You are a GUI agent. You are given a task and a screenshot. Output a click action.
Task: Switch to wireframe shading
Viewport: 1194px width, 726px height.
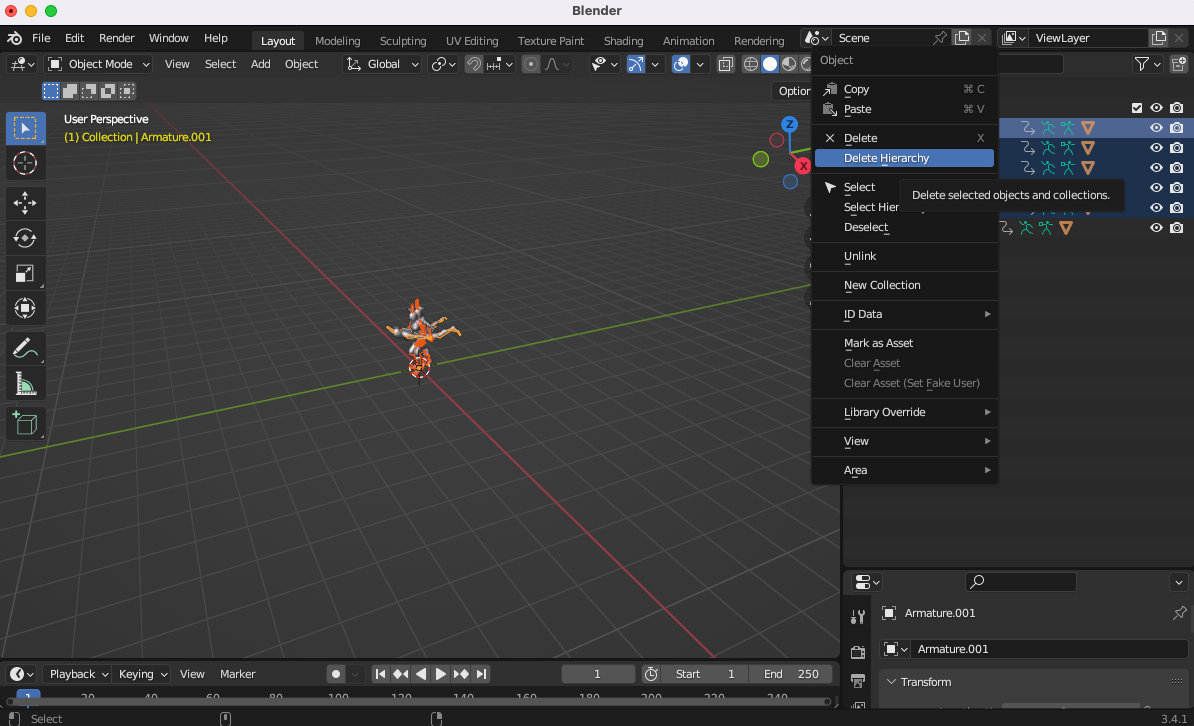751,65
